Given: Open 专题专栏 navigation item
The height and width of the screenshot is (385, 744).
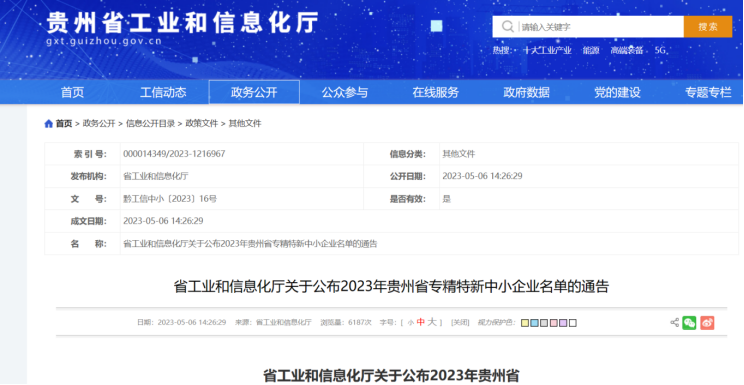Looking at the screenshot, I should pos(707,93).
